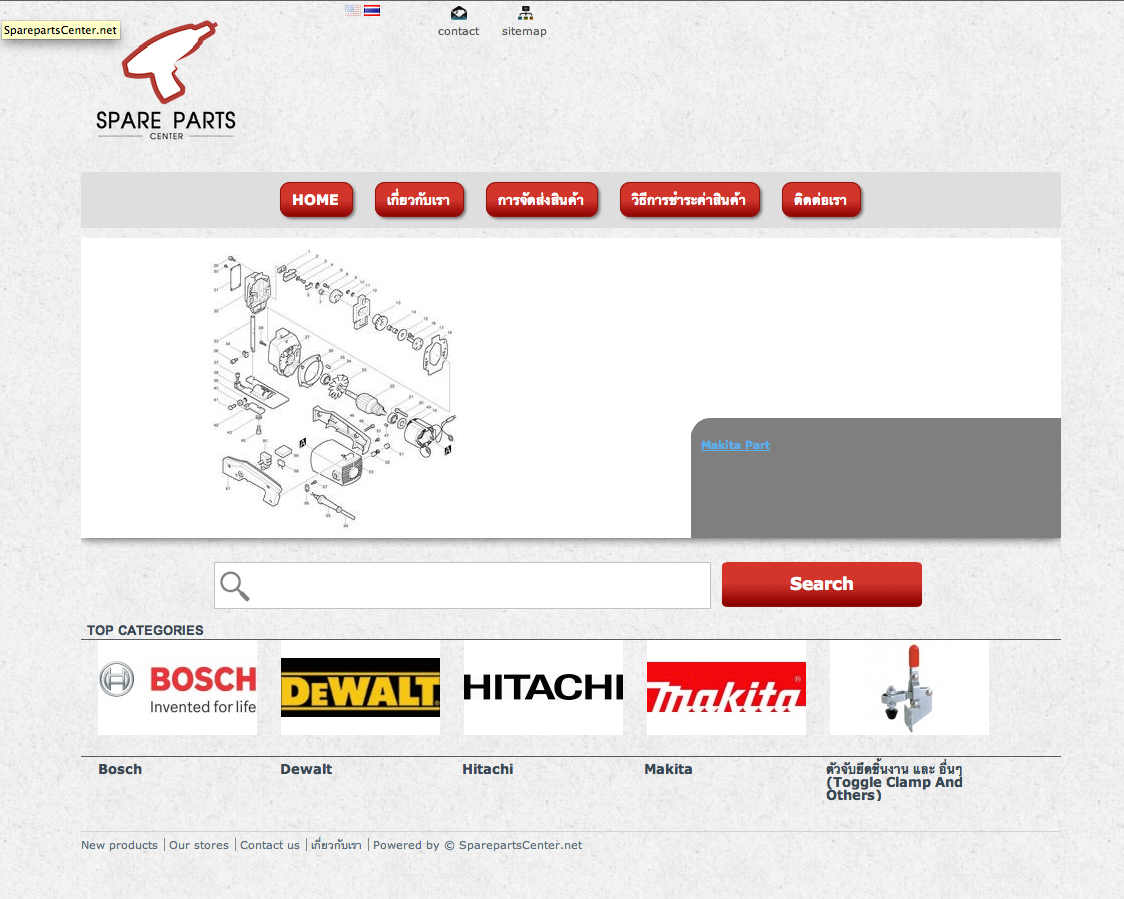Click the exploded parts diagram banner
Viewport: 1124px width, 899px height.
pos(335,388)
